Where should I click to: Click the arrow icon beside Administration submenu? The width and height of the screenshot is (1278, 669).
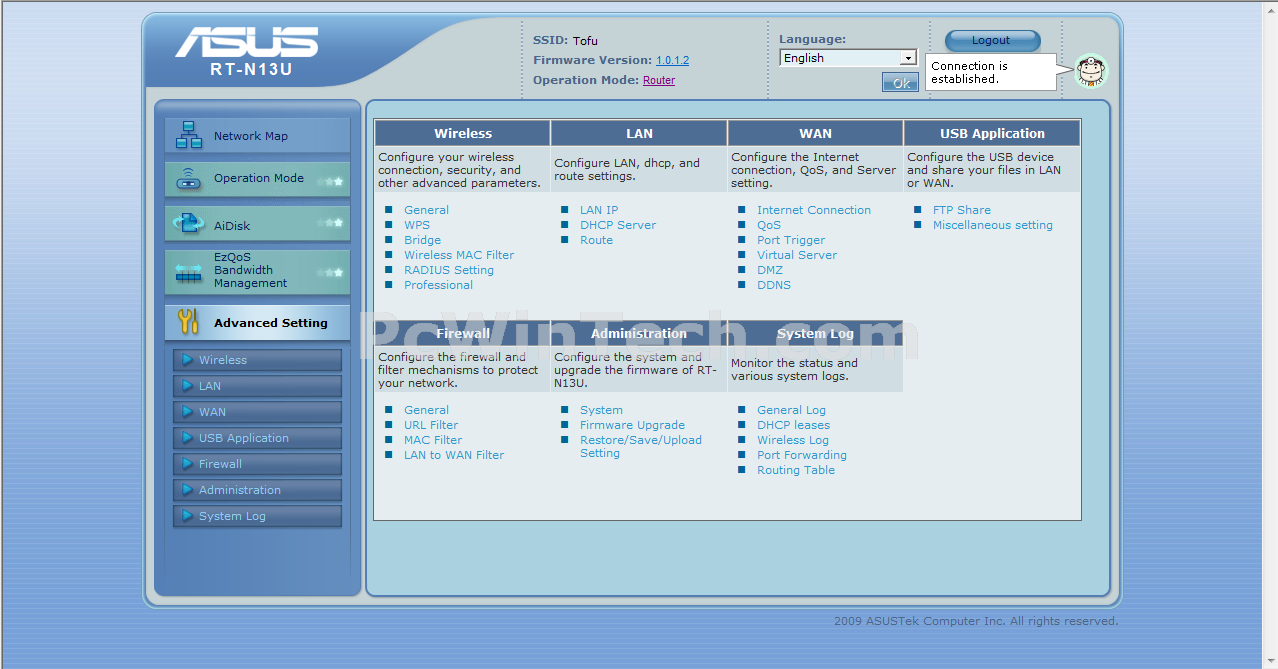[x=187, y=490]
